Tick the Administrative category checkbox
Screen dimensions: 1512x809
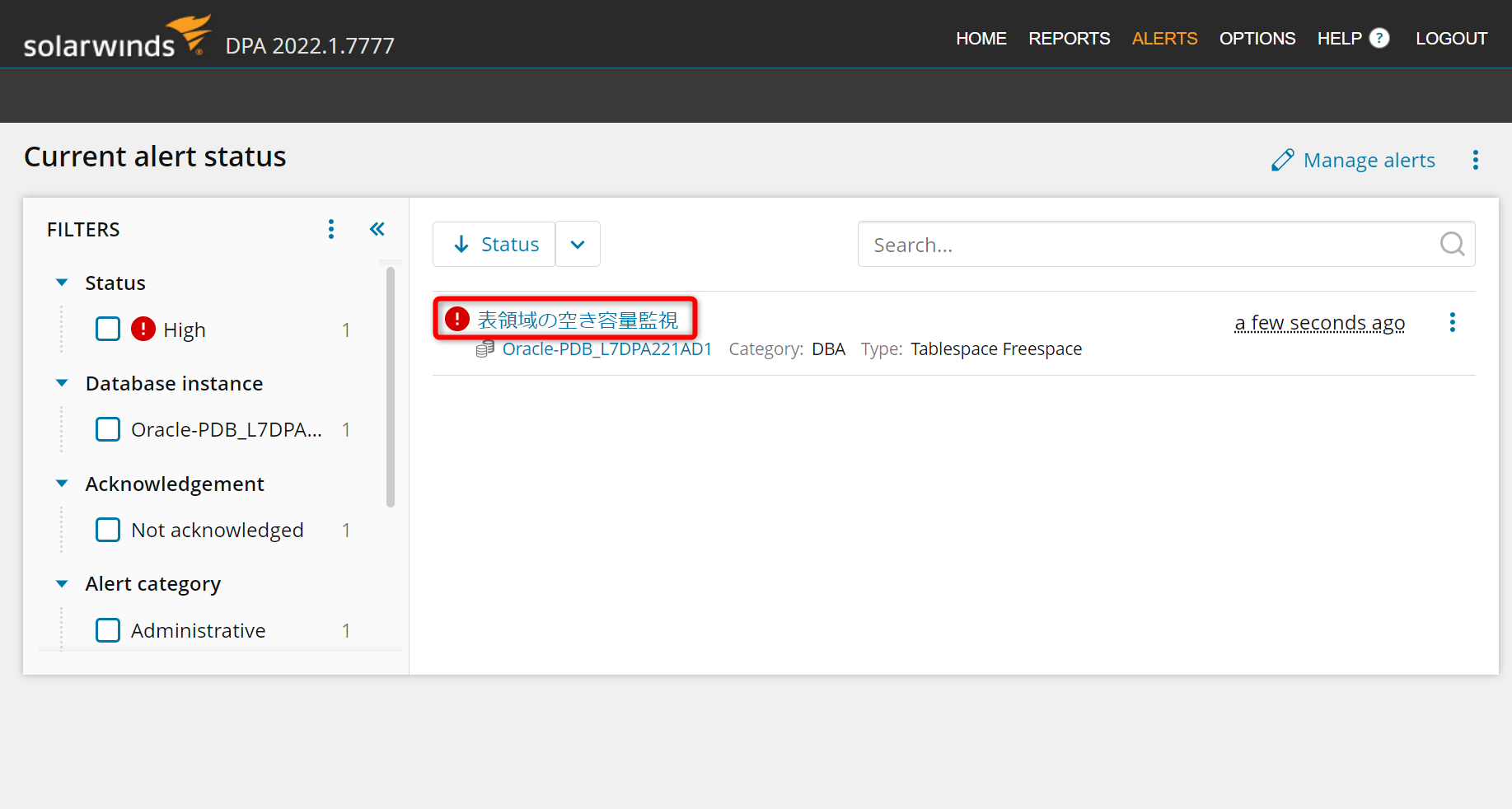pos(108,630)
